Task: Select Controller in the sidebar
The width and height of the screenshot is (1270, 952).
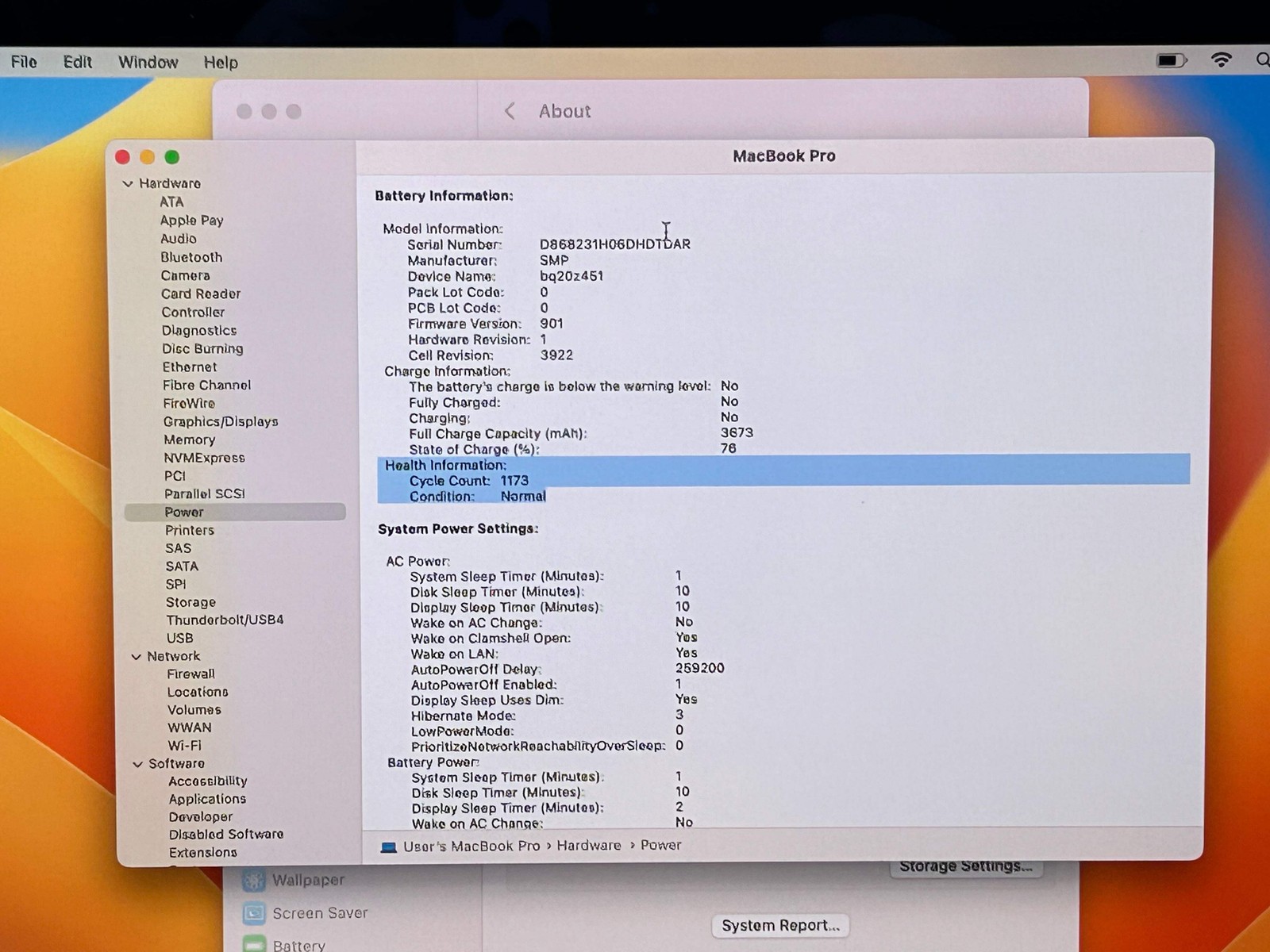Action: [193, 312]
